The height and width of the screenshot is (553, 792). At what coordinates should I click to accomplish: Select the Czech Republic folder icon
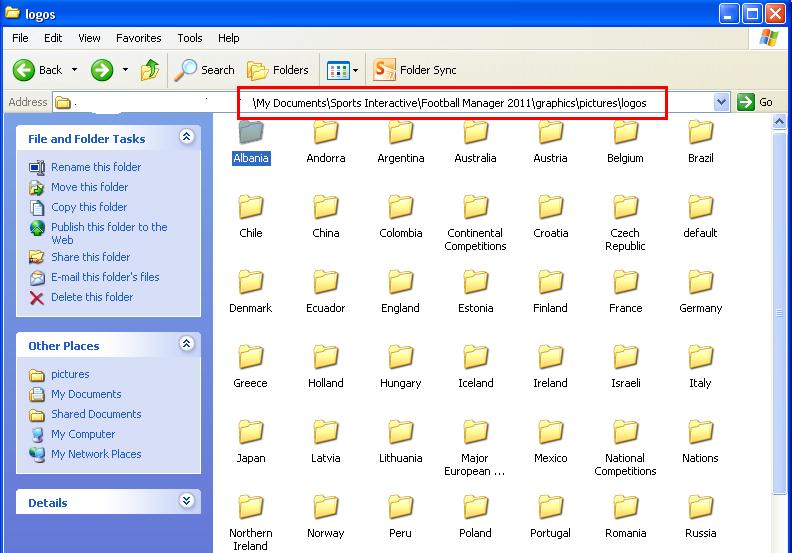[x=625, y=207]
